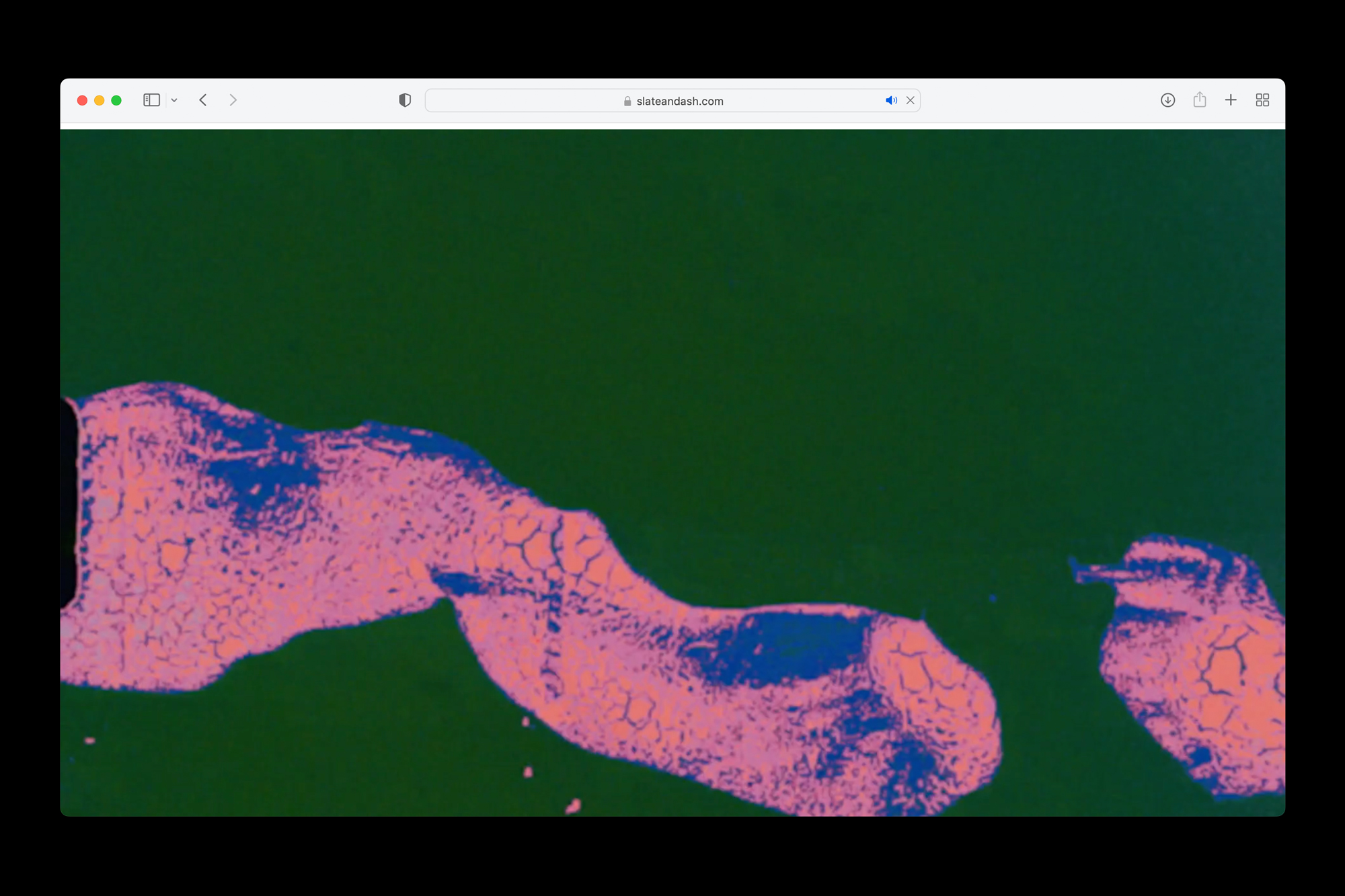Open the Privacy Report shield

[x=404, y=100]
